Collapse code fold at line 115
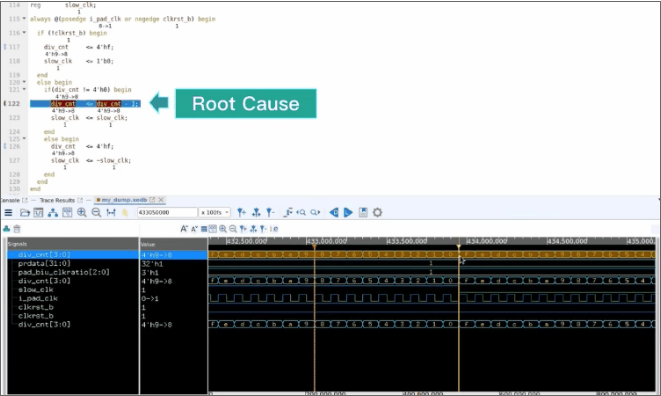This screenshot has width=661, height=396. click(24, 19)
